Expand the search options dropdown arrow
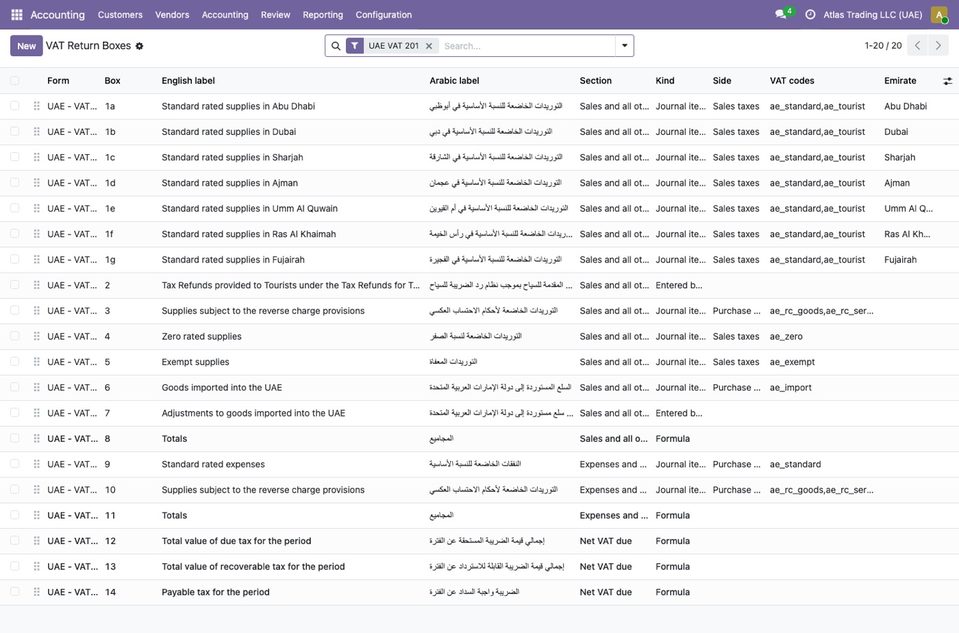This screenshot has height=633, width=959. point(624,45)
